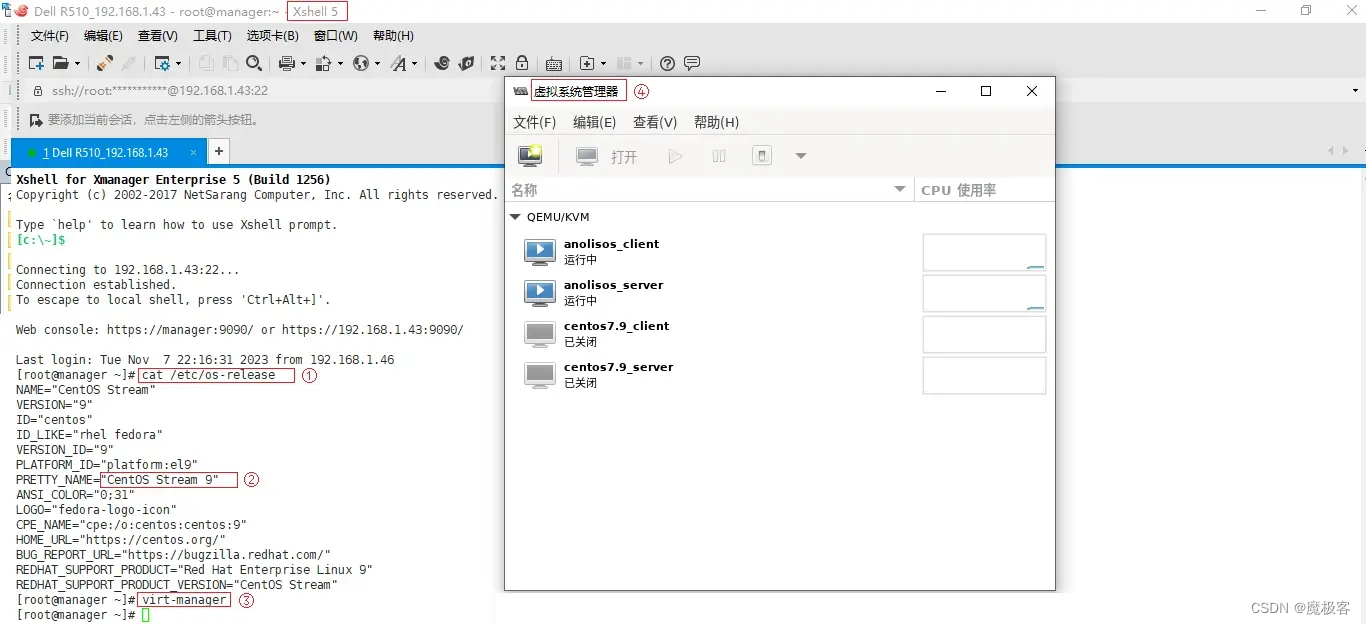Viewport: 1366px width, 624px height.
Task: Open the virtual keyboard icon
Action: coord(554,63)
